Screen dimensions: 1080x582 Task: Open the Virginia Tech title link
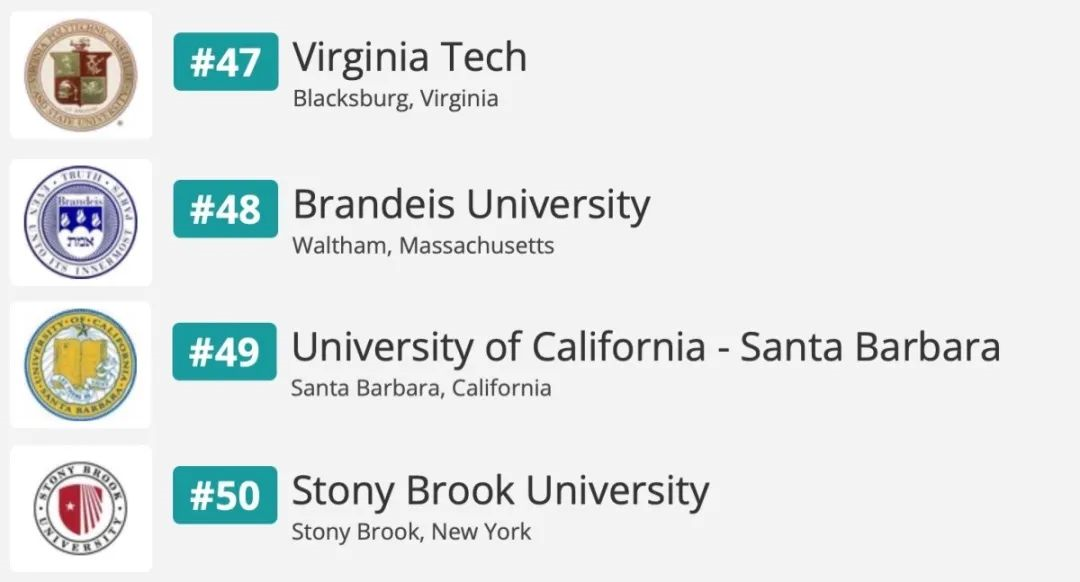point(409,58)
